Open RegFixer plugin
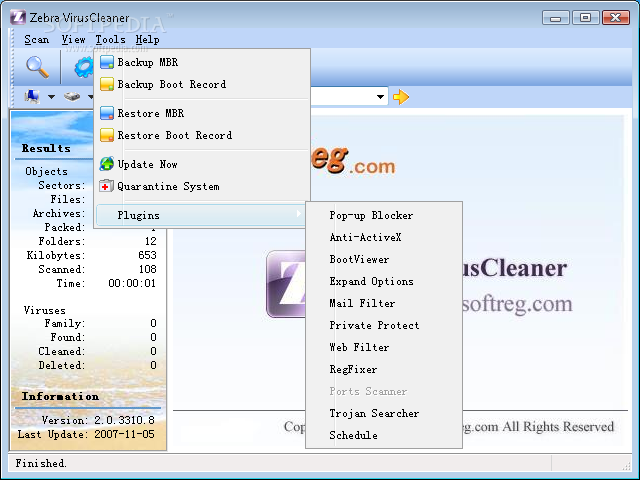The width and height of the screenshot is (640, 480). point(384,369)
